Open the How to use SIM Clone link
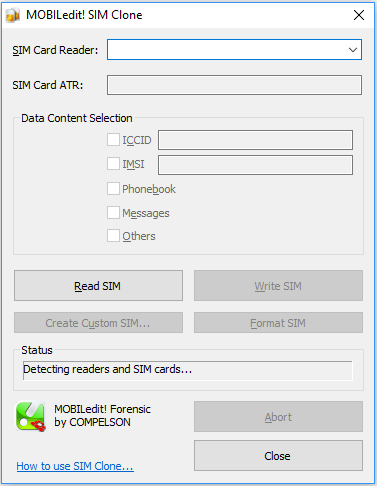377x486 pixels. [x=75, y=466]
